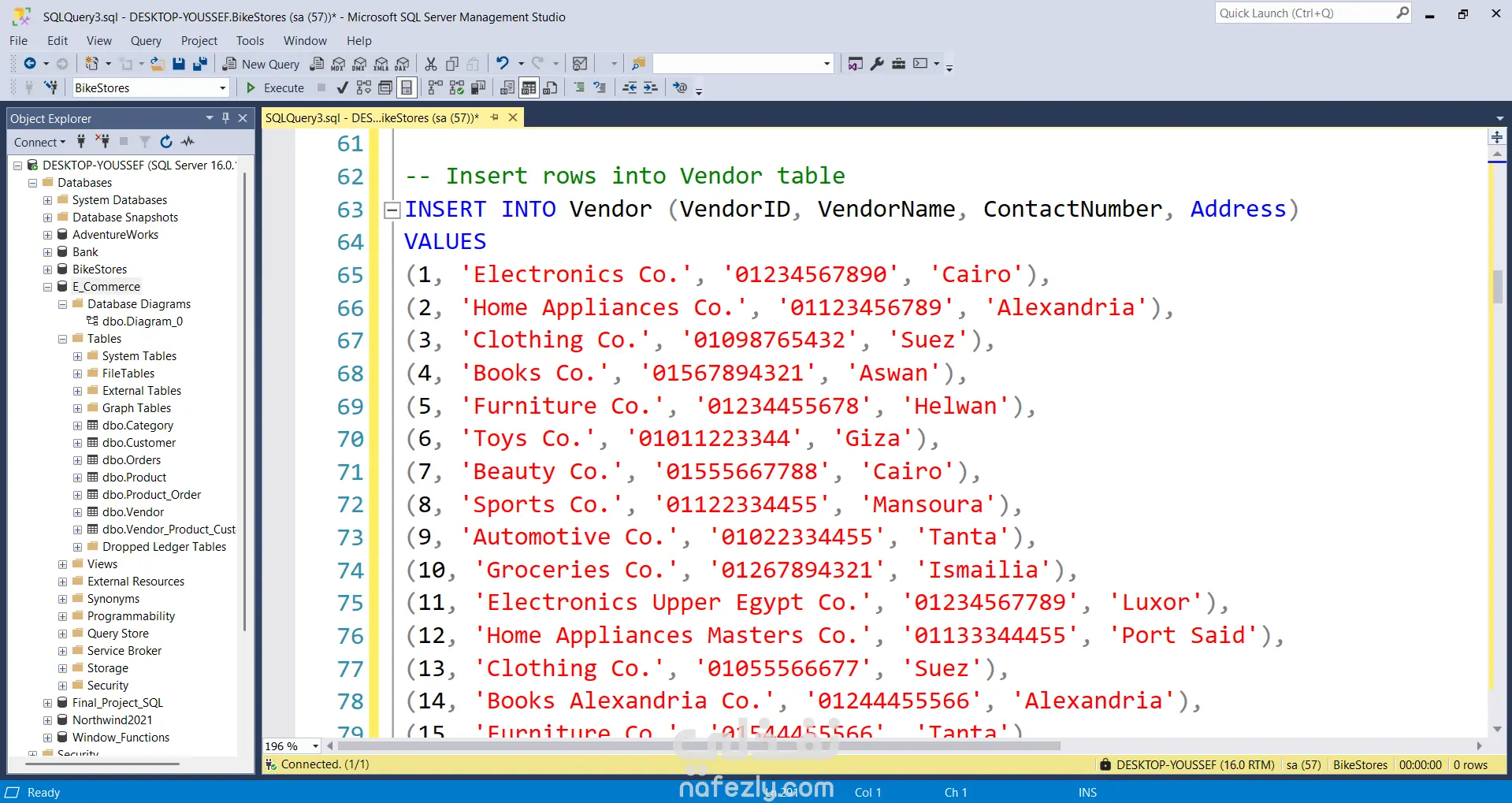Image resolution: width=1512 pixels, height=803 pixels.
Task: Click the XMLA query icon
Action: click(x=381, y=64)
